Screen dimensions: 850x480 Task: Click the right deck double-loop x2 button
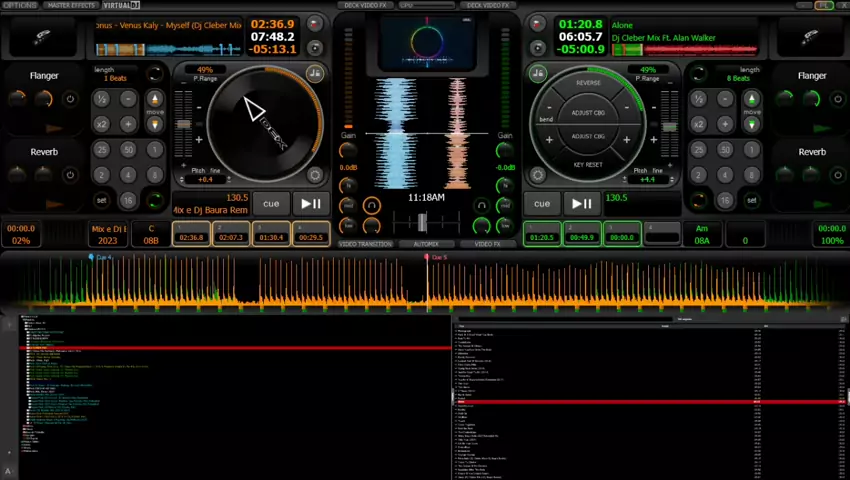pos(697,124)
